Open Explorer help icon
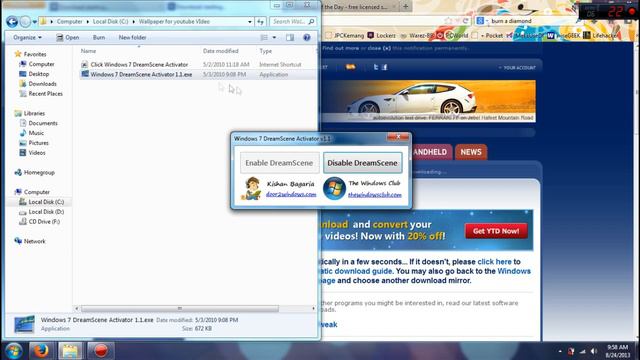This screenshot has height=360, width=640. pos(307,38)
